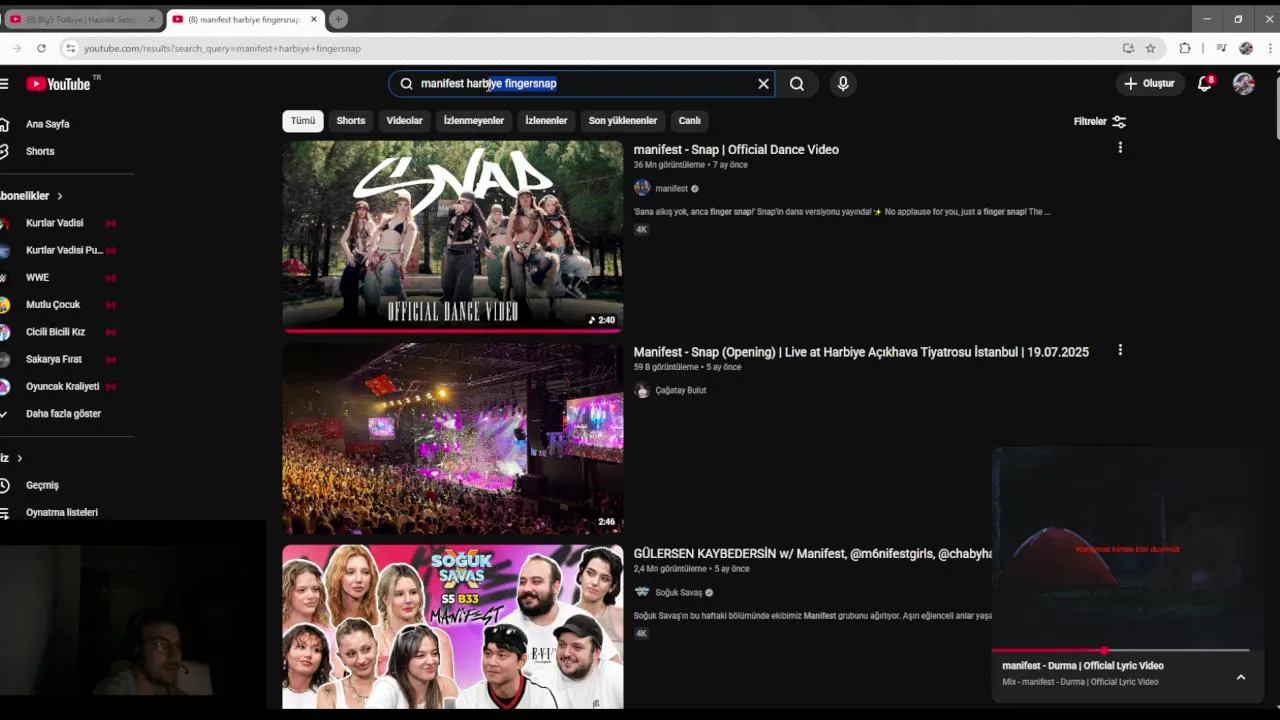This screenshot has height=720, width=1280.
Task: Click the browser address bar URL
Action: (x=222, y=48)
